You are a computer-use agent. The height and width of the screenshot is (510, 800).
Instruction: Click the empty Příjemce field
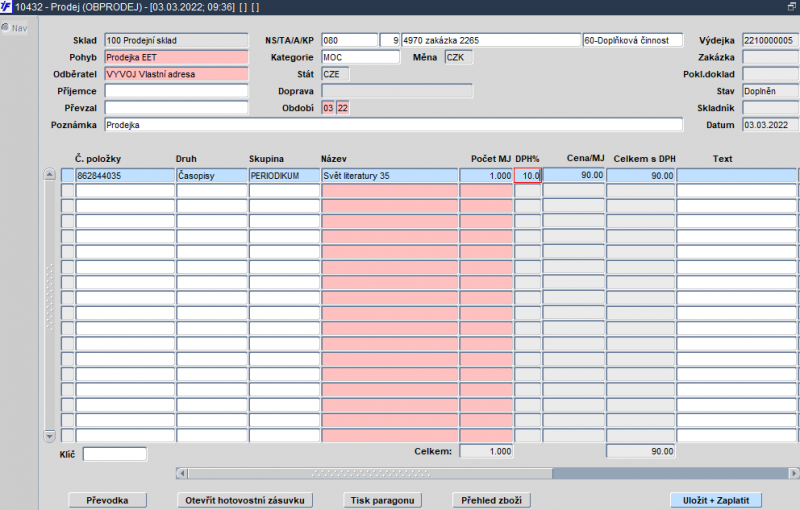click(x=176, y=91)
